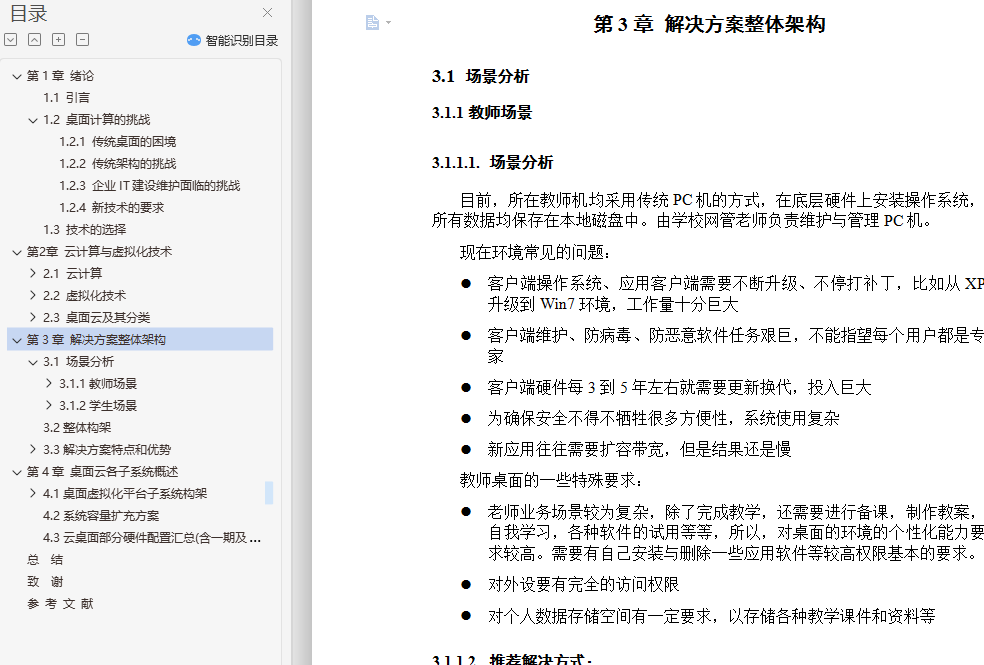
Task: Collapse 第 1 章 绪论 chevron
Action: point(17,77)
